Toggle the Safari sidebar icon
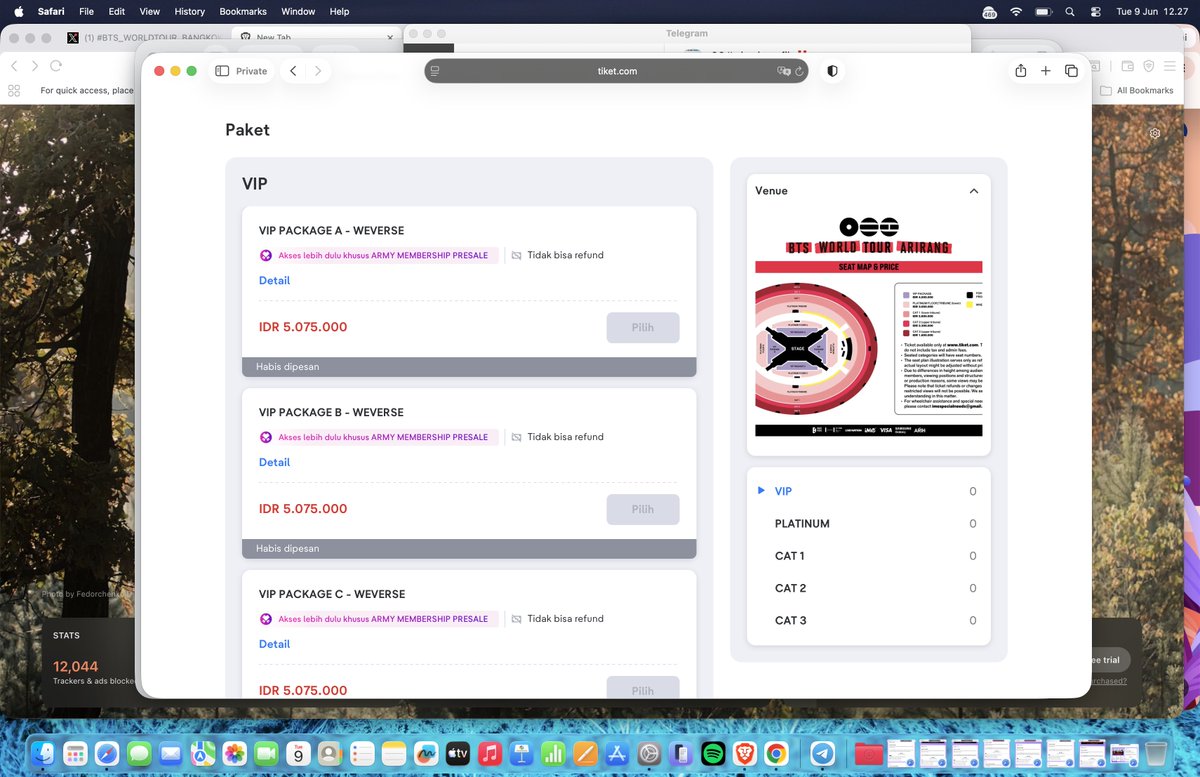 (x=222, y=71)
